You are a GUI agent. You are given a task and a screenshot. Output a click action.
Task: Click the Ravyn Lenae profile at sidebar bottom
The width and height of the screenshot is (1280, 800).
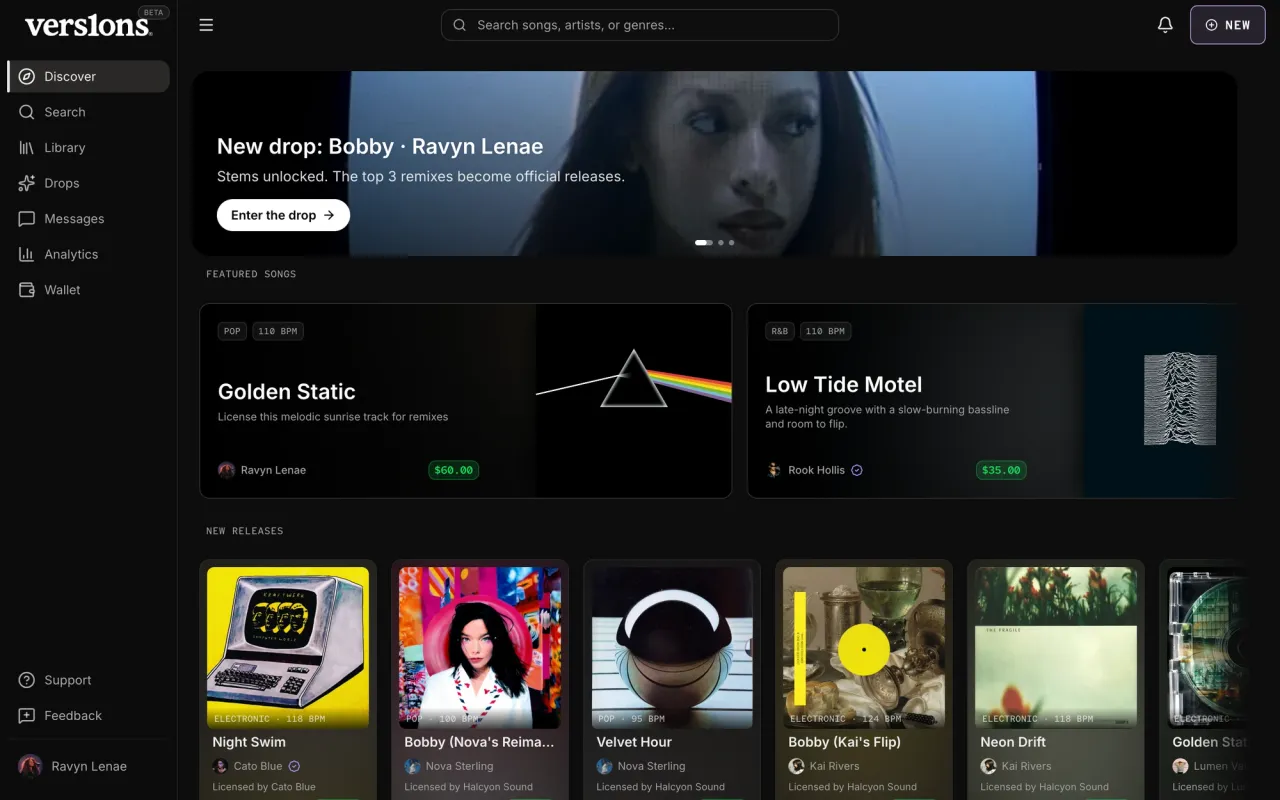(88, 766)
